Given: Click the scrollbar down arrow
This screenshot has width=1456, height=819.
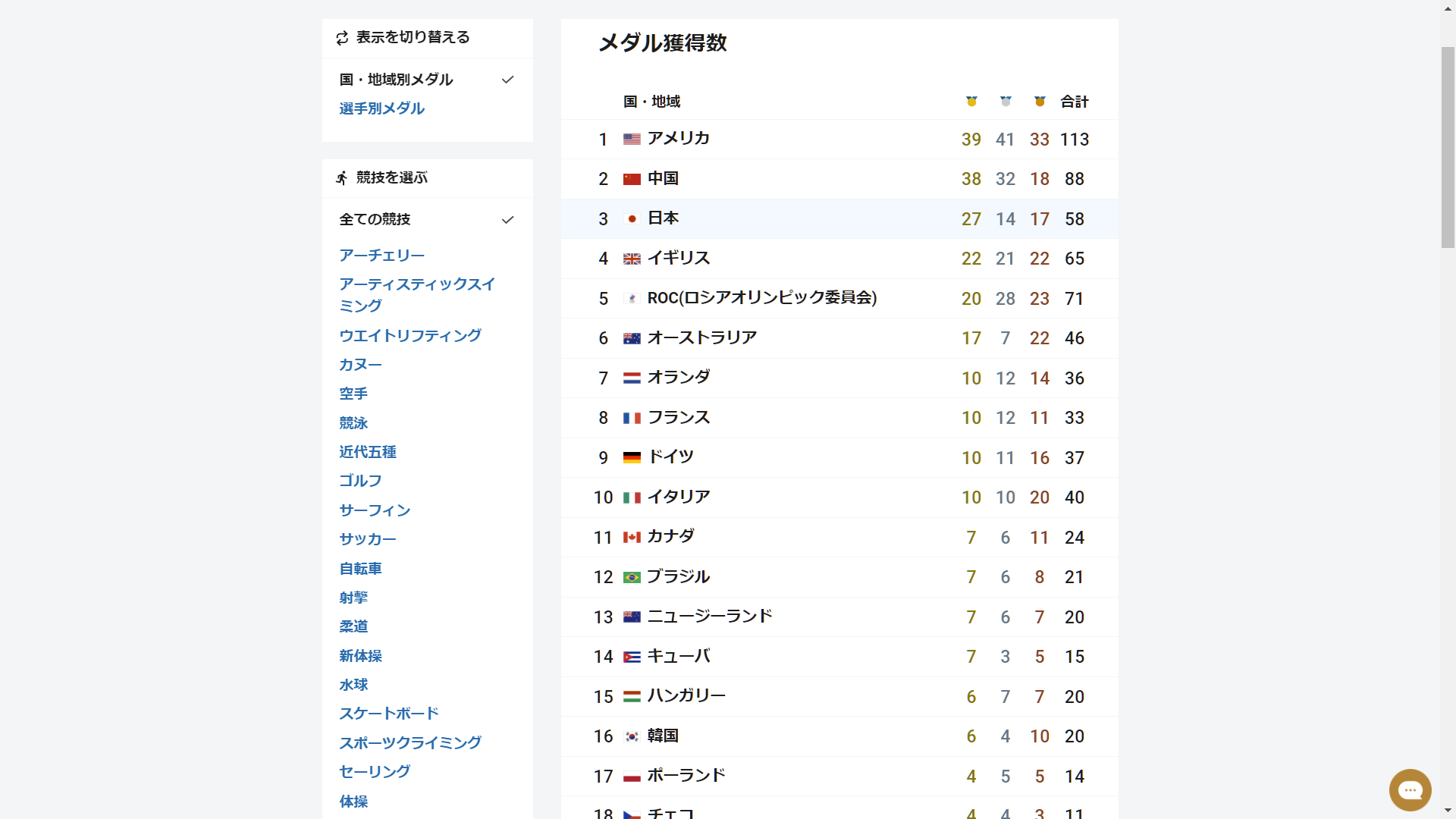Looking at the screenshot, I should (1448, 811).
